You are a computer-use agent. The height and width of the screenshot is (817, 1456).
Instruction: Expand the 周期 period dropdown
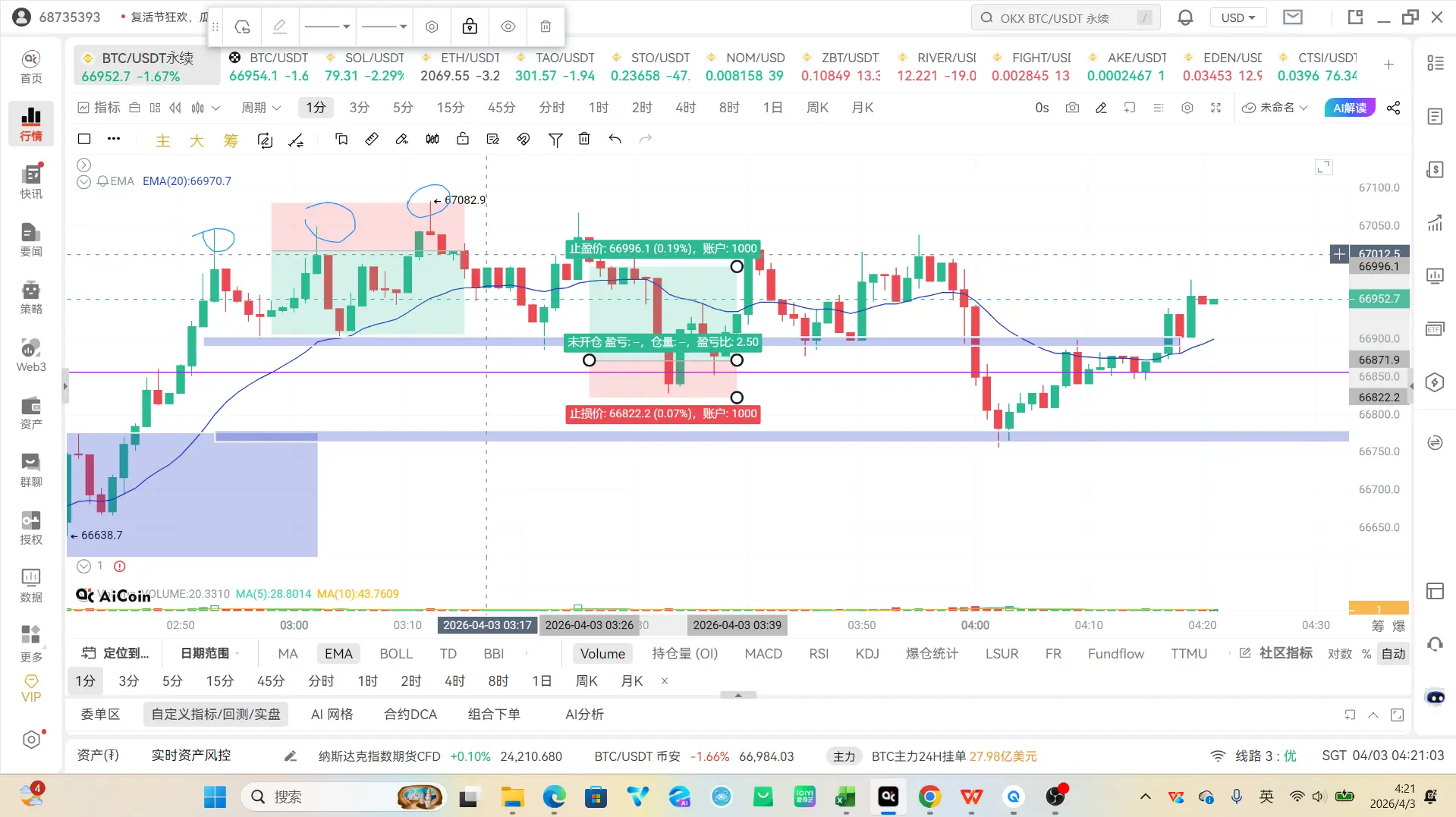coord(261,108)
